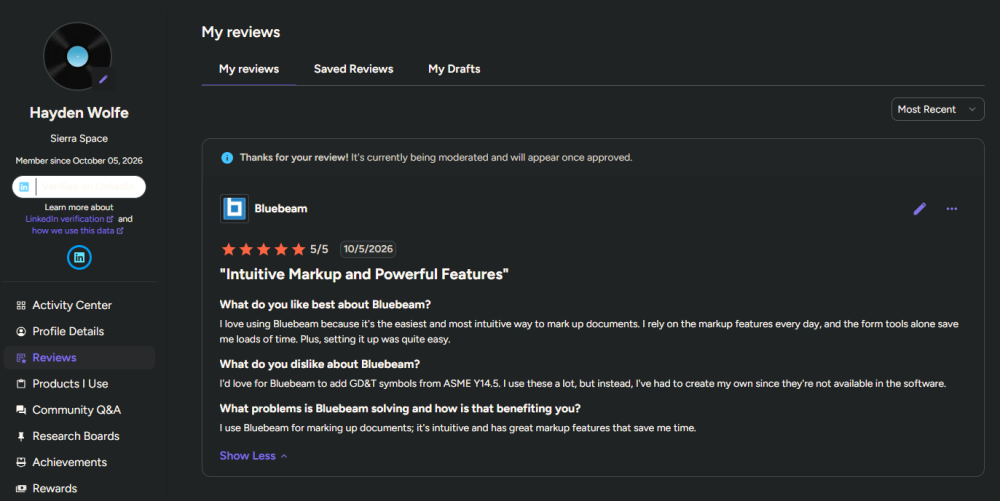
Task: Click the 10/5/2026 date badge
Action: click(368, 249)
